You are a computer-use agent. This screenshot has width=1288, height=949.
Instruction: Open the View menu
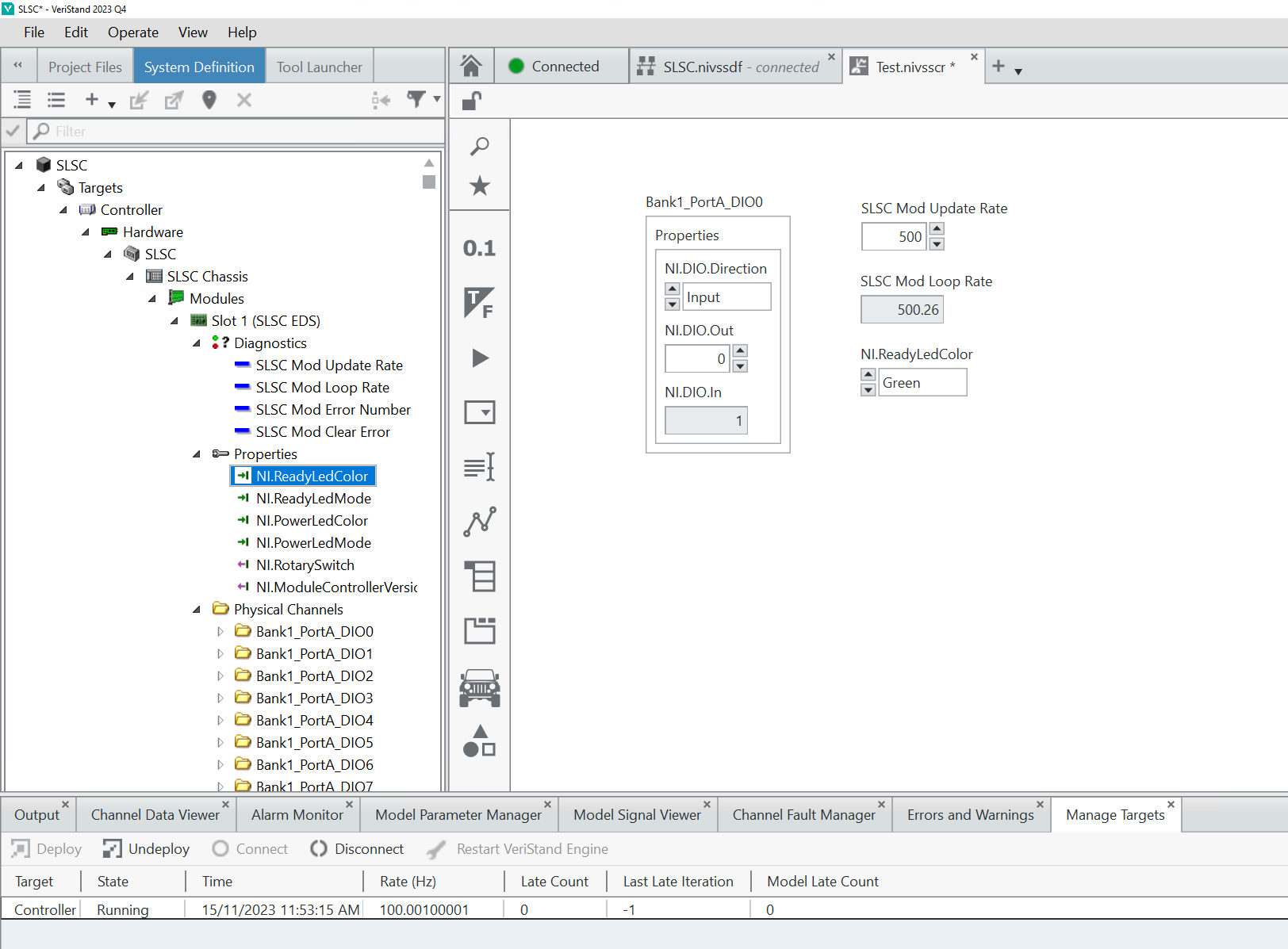(x=193, y=33)
